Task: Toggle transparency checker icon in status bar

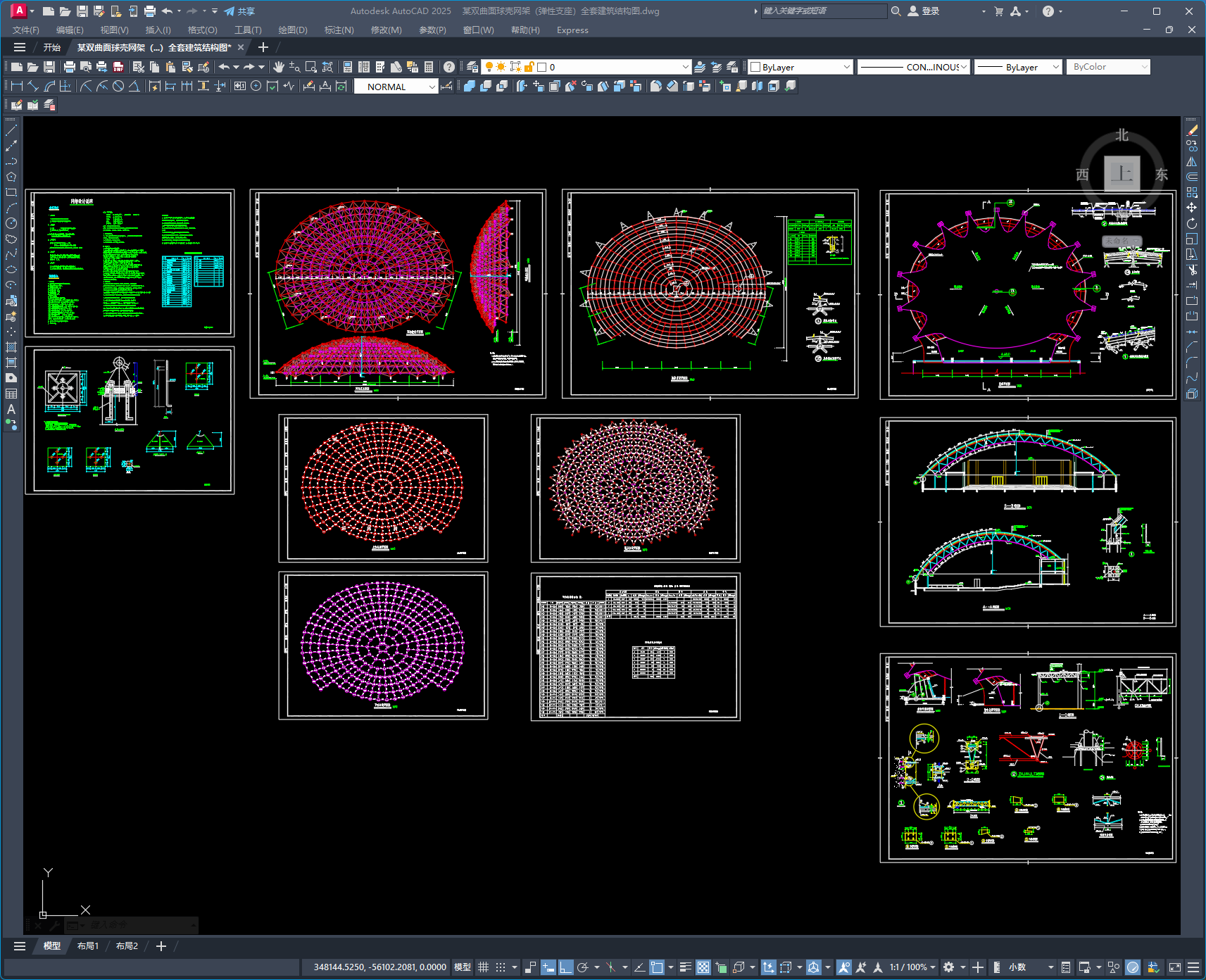Action: point(703,967)
